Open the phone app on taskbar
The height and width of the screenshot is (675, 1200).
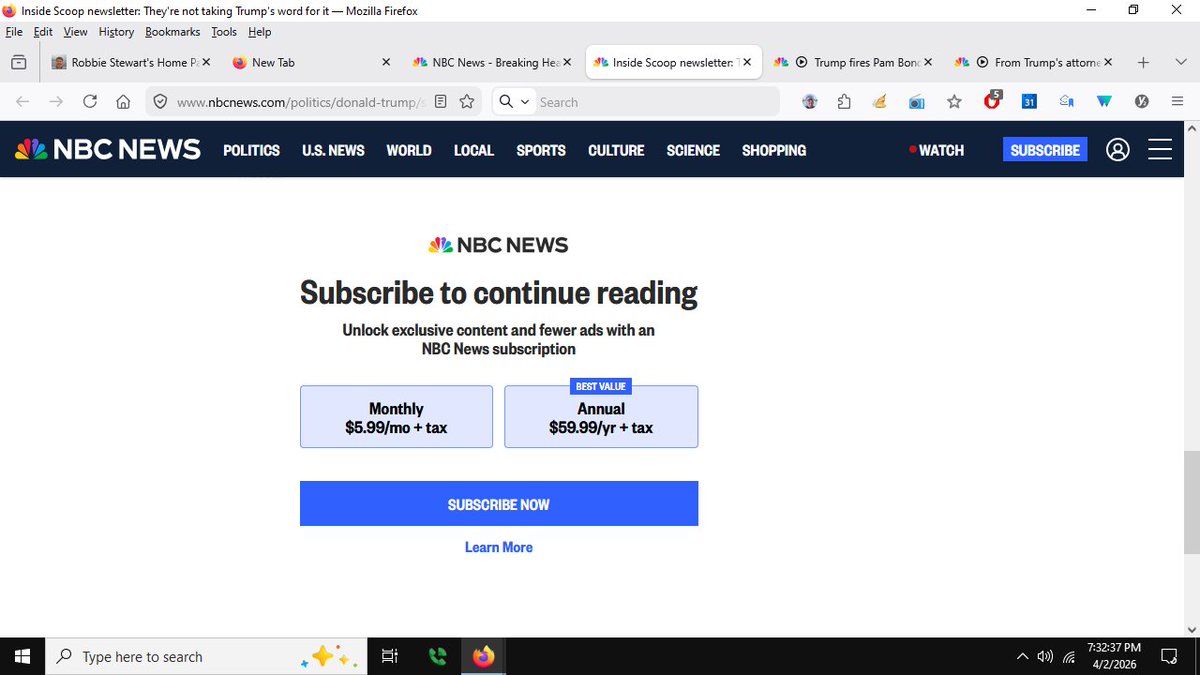click(437, 656)
